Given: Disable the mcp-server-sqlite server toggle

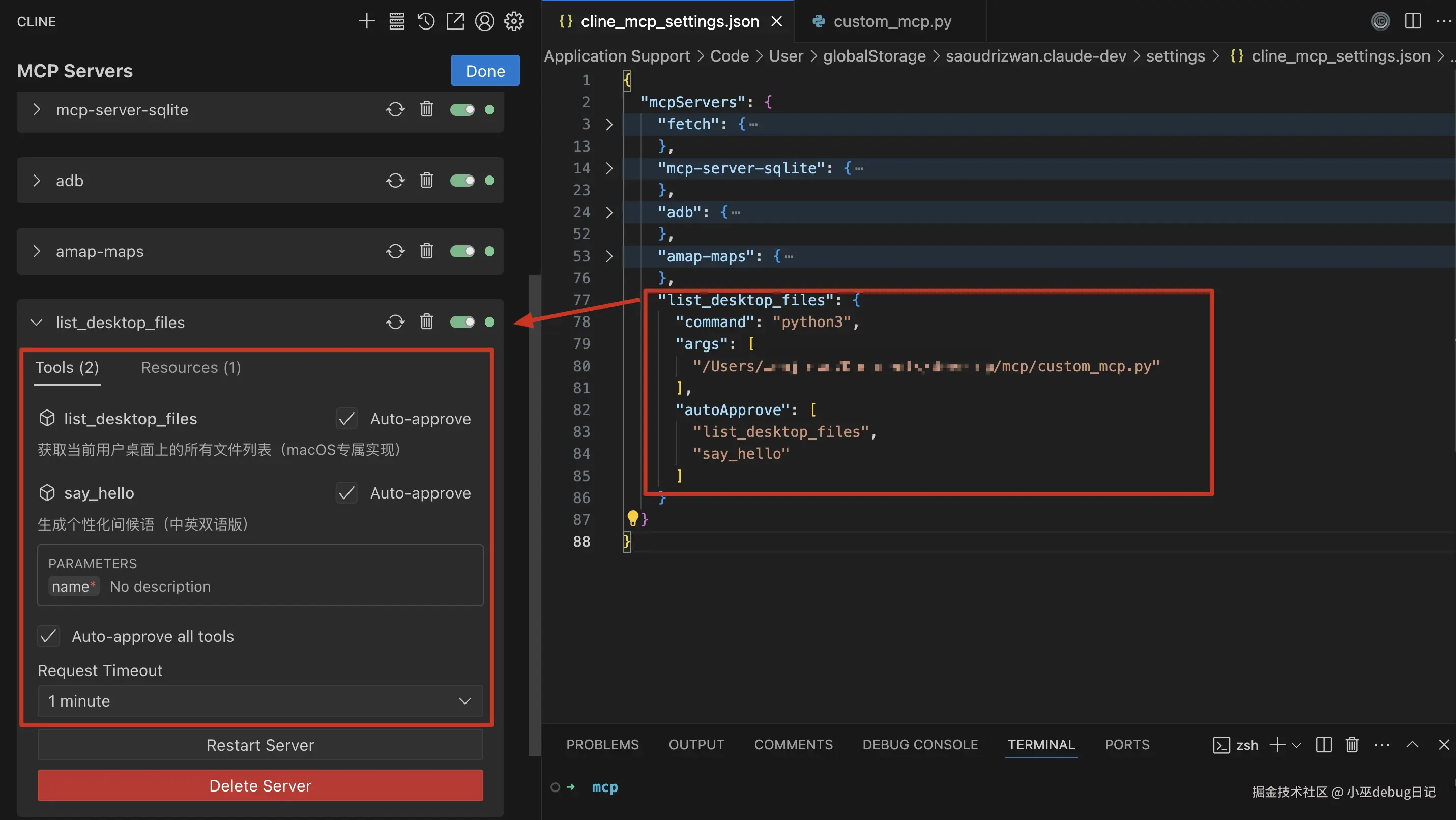Looking at the screenshot, I should click(x=462, y=110).
